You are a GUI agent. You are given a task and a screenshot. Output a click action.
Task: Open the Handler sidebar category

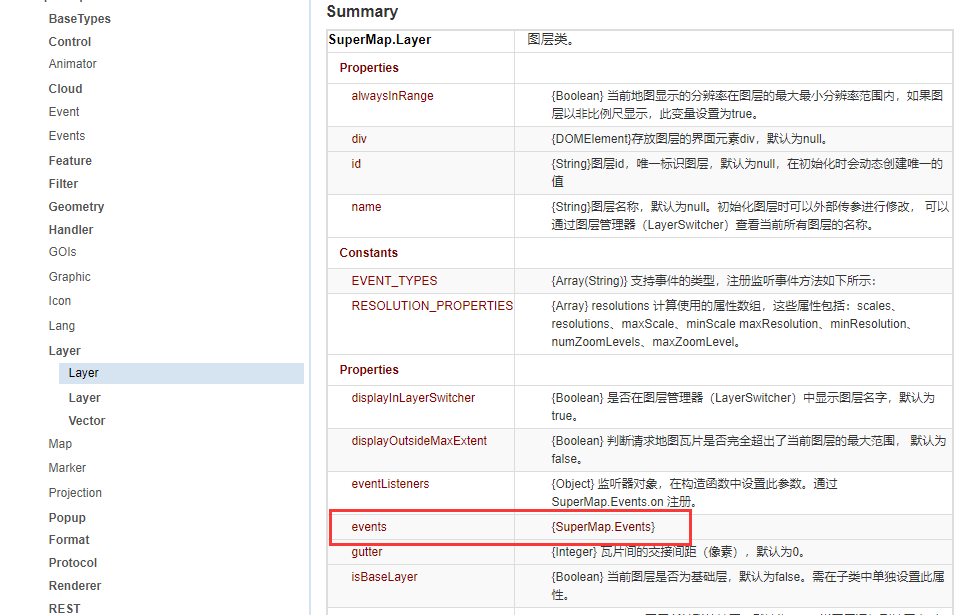point(71,229)
